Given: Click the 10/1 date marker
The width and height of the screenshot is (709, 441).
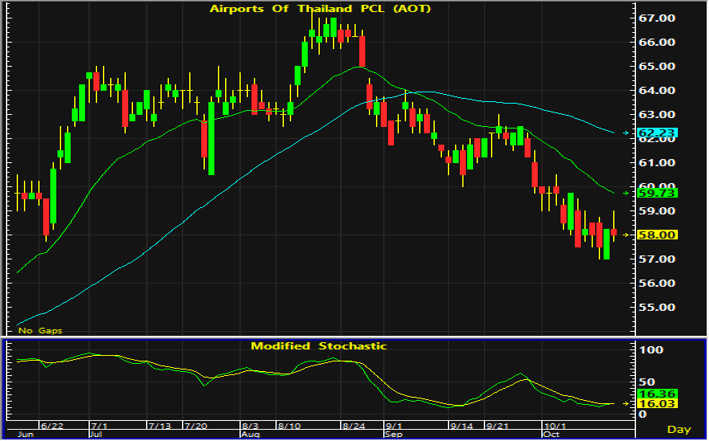Looking at the screenshot, I should click(555, 426).
